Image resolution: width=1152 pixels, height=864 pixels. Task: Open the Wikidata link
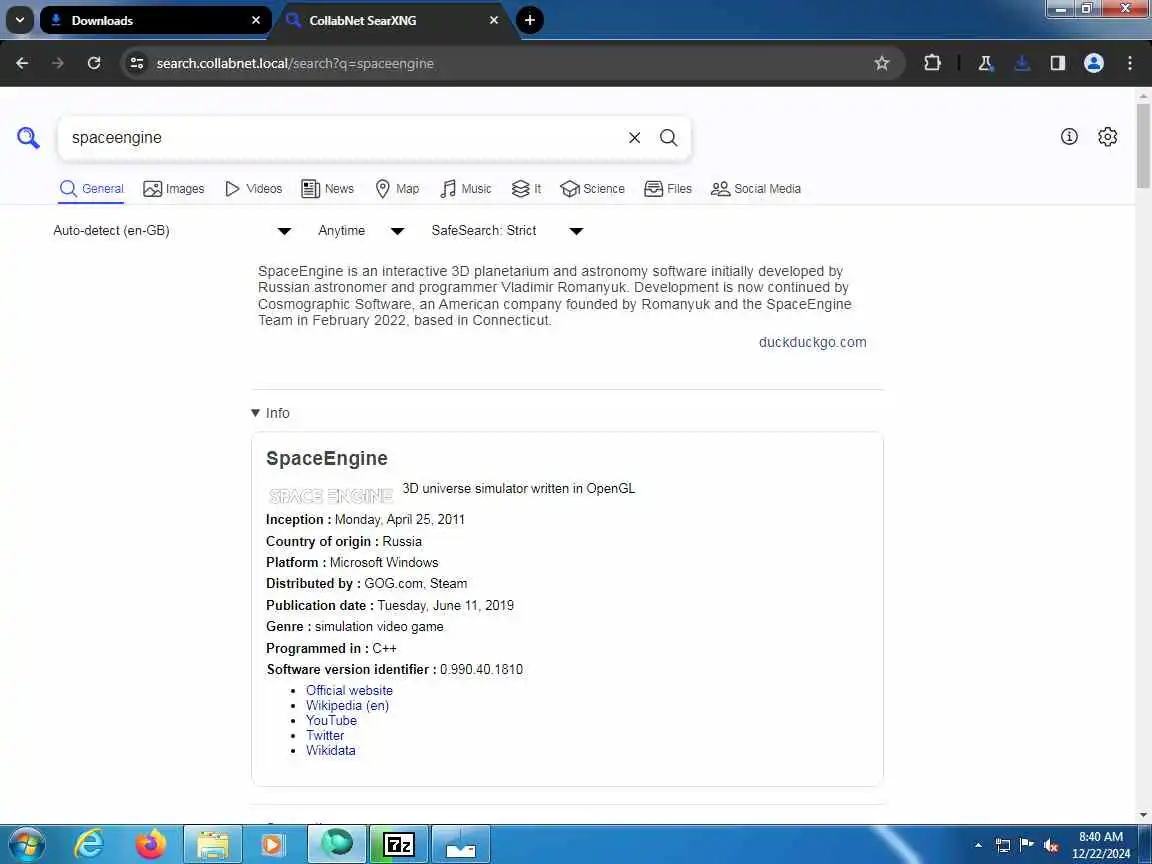point(331,750)
